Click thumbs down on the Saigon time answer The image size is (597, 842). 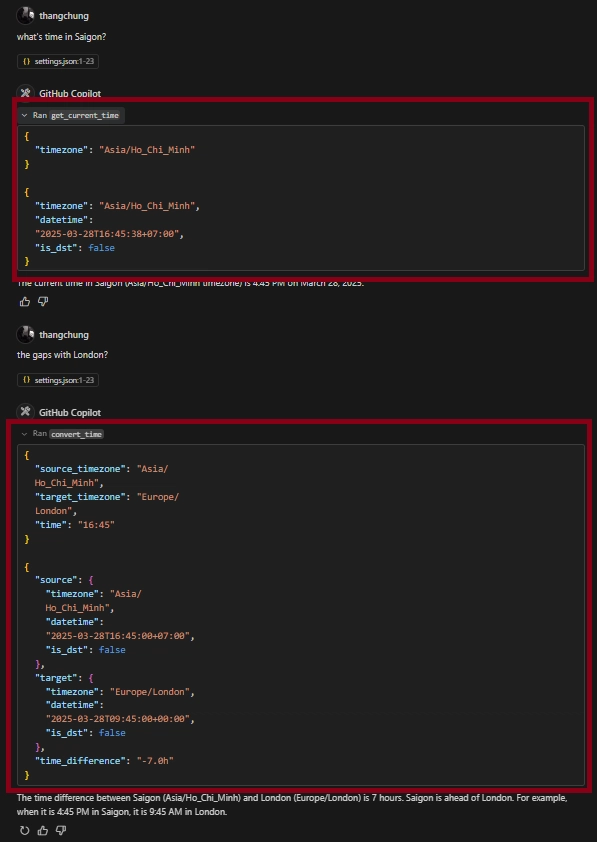coord(43,302)
